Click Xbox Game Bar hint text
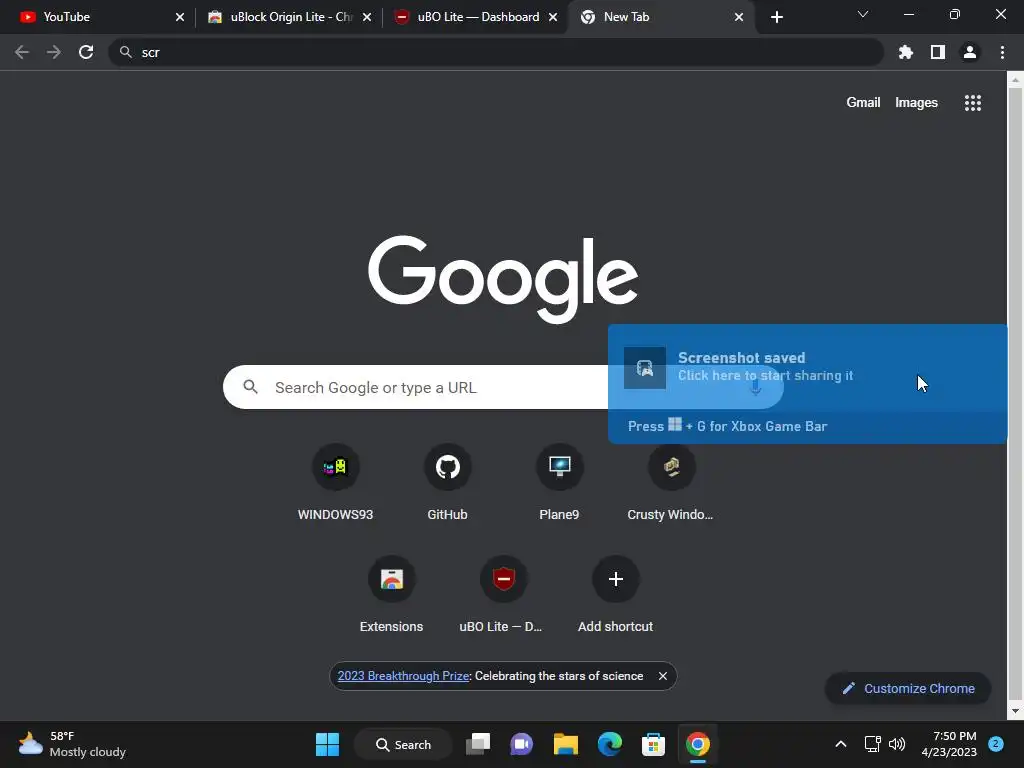This screenshot has width=1024, height=768. [728, 426]
